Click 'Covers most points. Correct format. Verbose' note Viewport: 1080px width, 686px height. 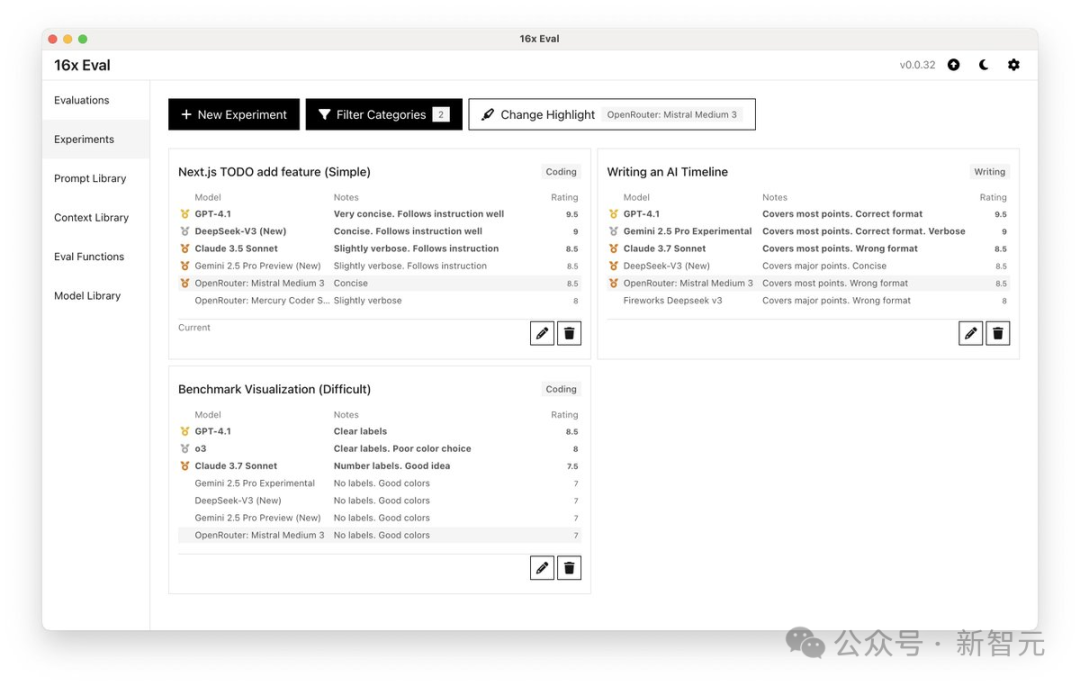click(x=864, y=231)
